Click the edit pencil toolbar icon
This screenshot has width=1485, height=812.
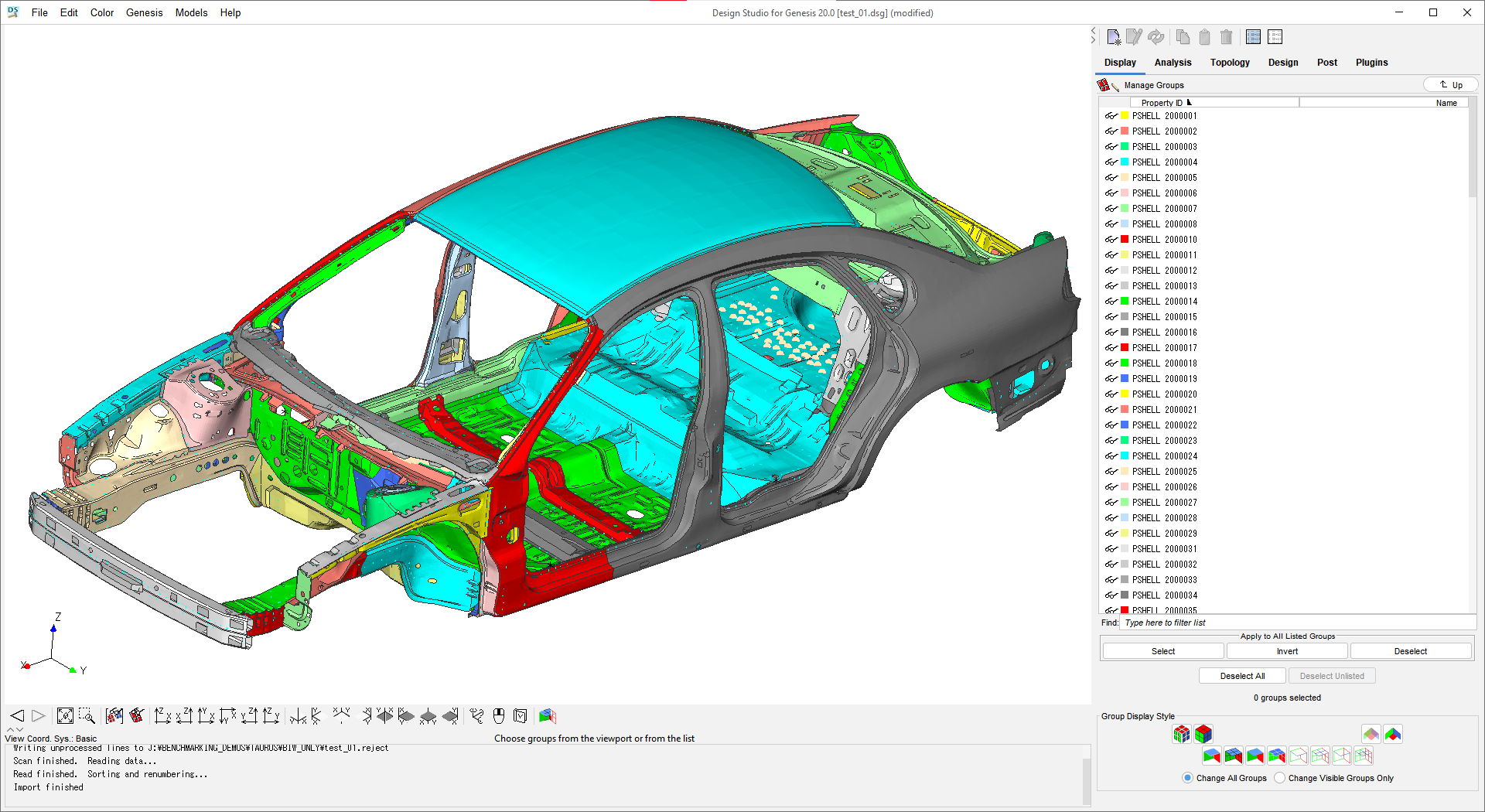point(1134,37)
